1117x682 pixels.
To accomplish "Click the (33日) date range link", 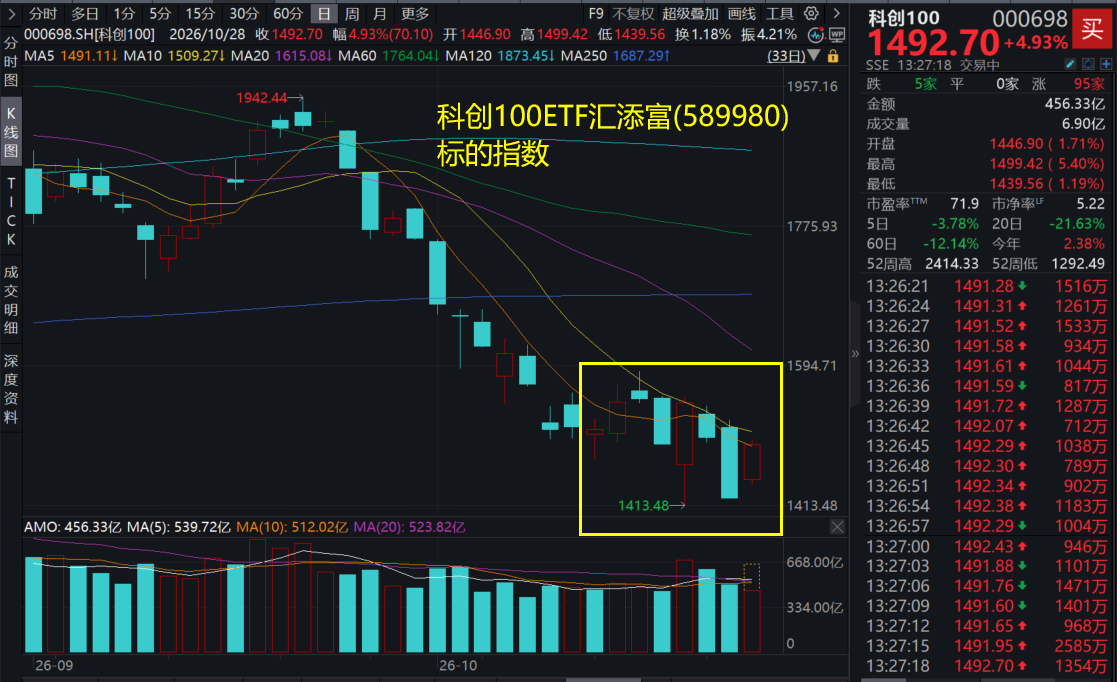I will pos(786,56).
